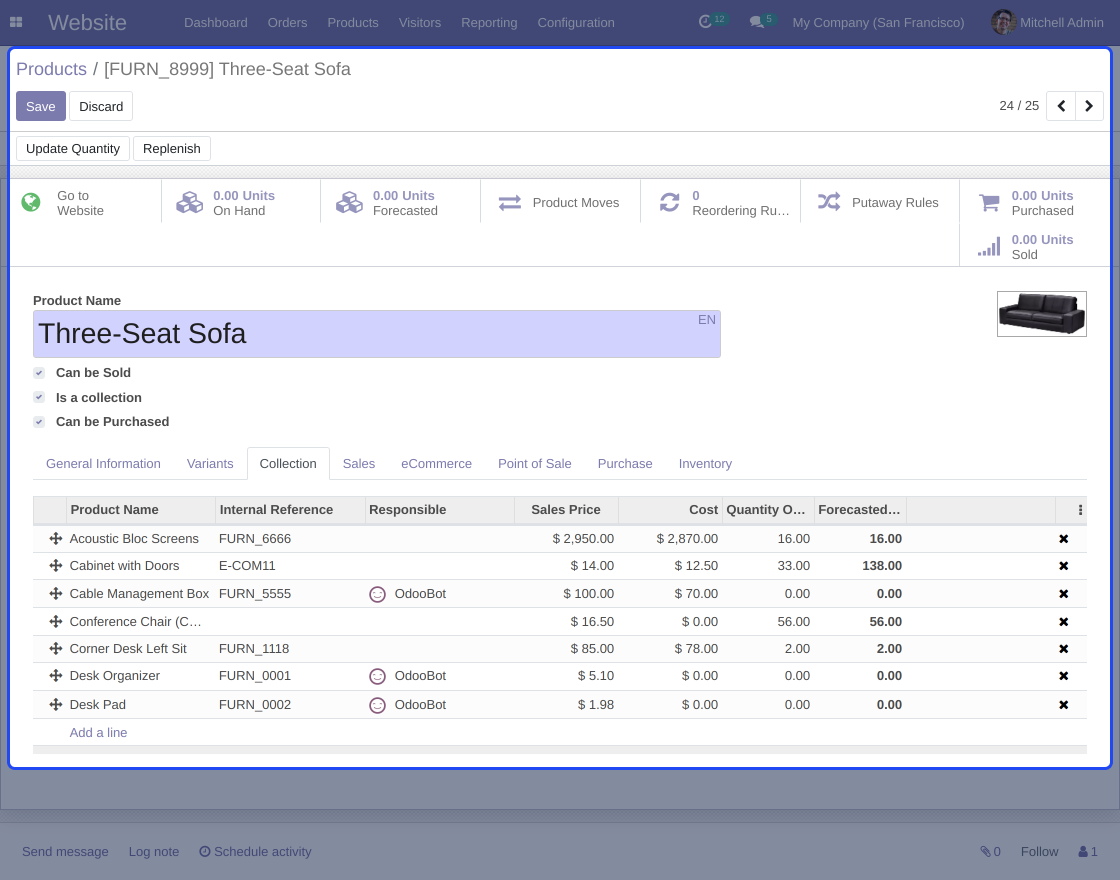The image size is (1120, 880).
Task: Go back to Products breadcrumb
Action: [51, 69]
